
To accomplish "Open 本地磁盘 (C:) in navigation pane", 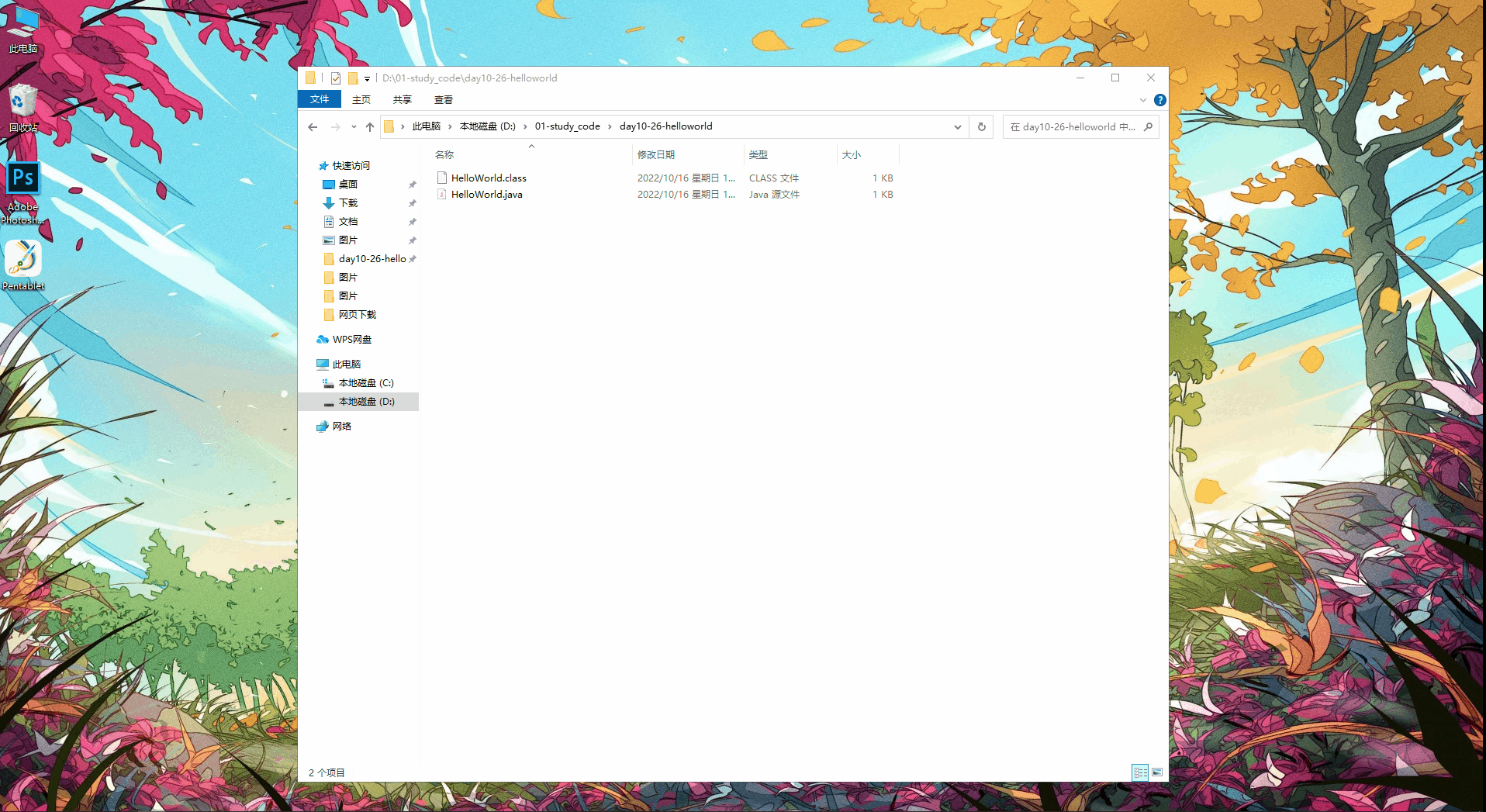I will (366, 383).
